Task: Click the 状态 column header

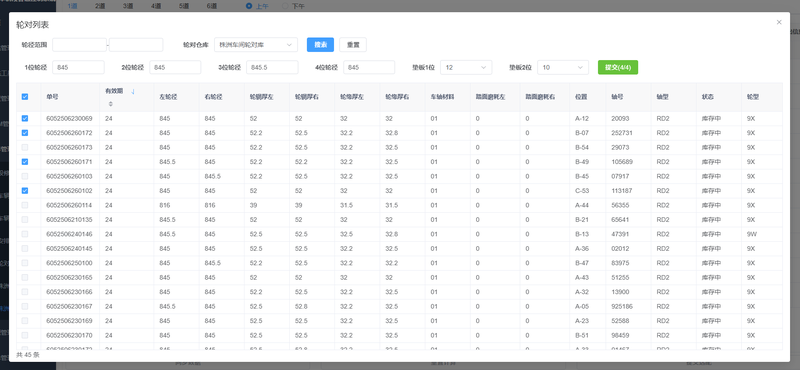Action: pos(708,96)
